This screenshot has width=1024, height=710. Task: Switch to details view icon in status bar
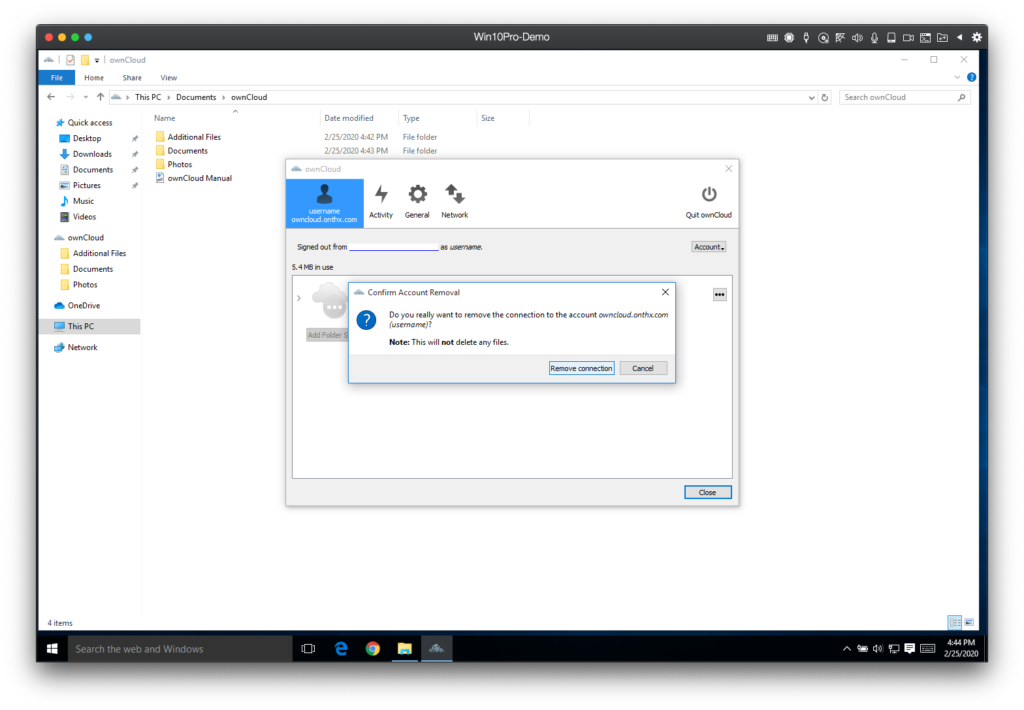954,622
